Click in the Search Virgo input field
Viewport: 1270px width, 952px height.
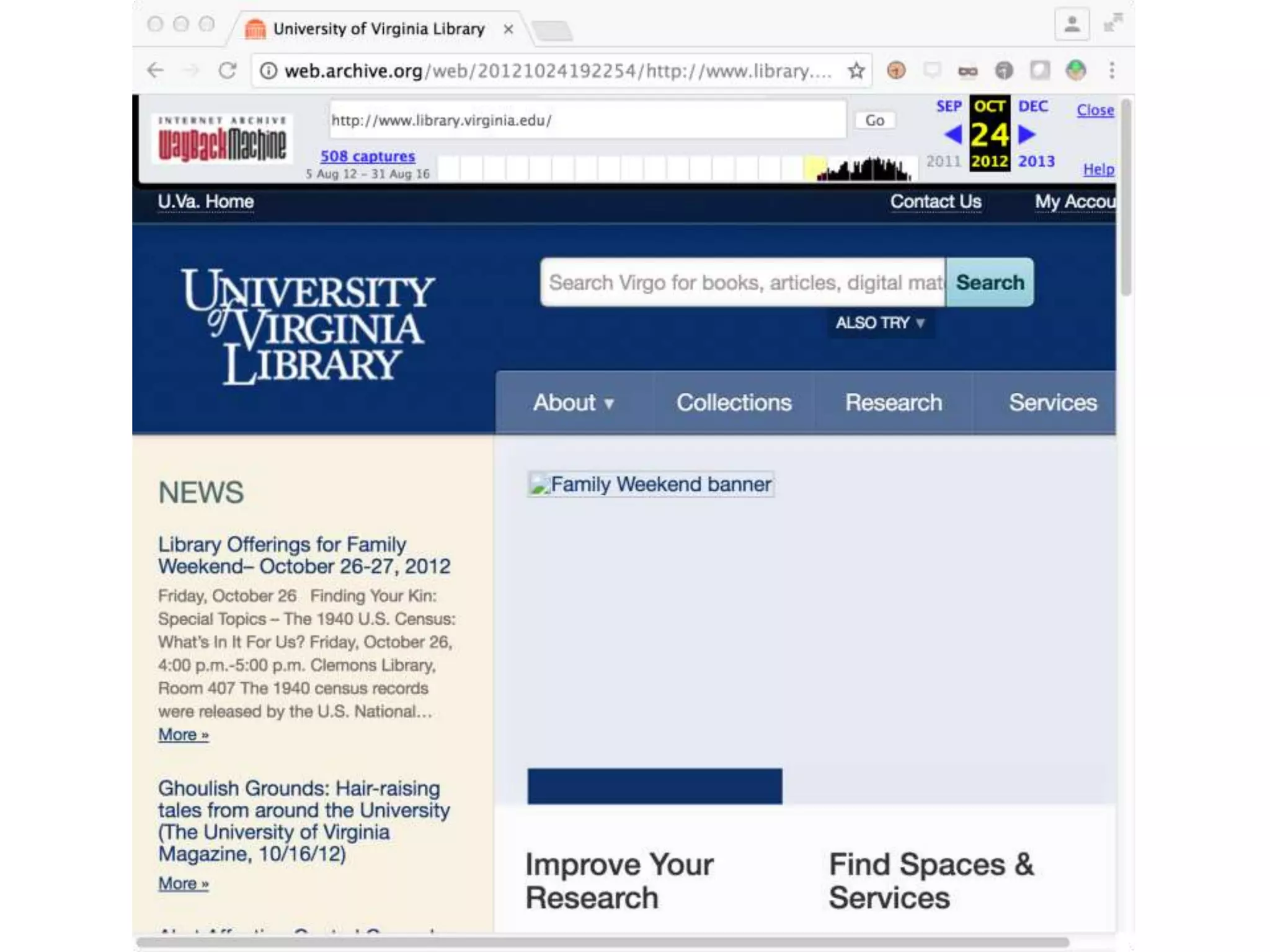[x=742, y=283]
